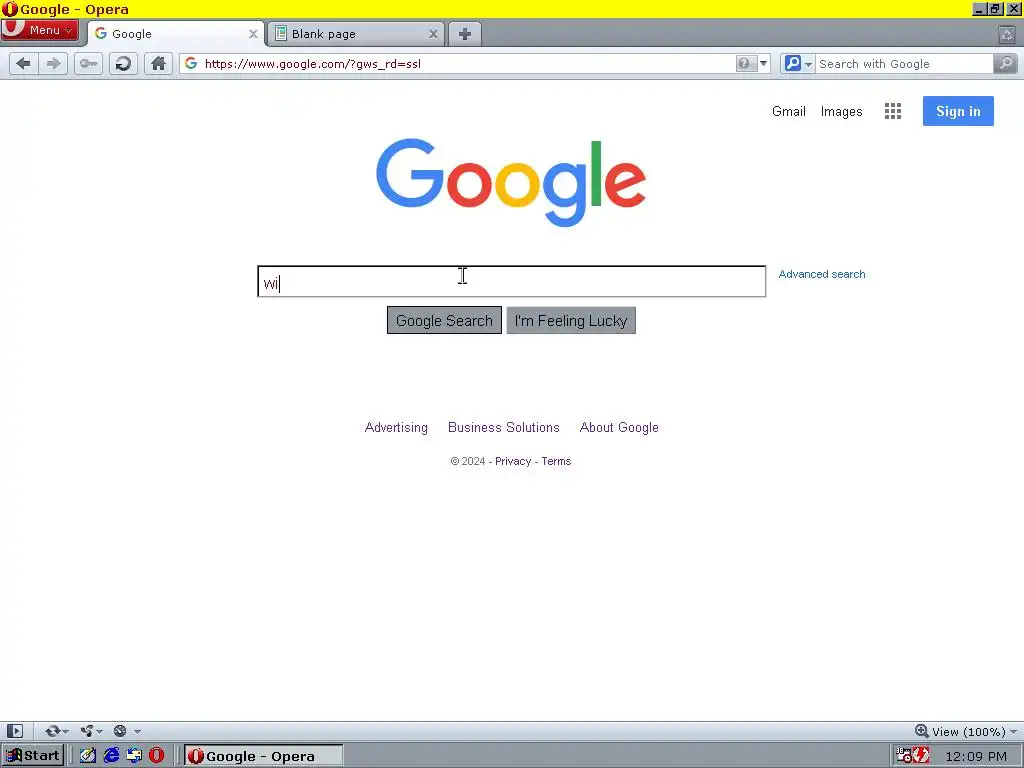Screen dimensions: 1024x768
Task: Click the Google favicon in address bar
Action: [x=191, y=63]
